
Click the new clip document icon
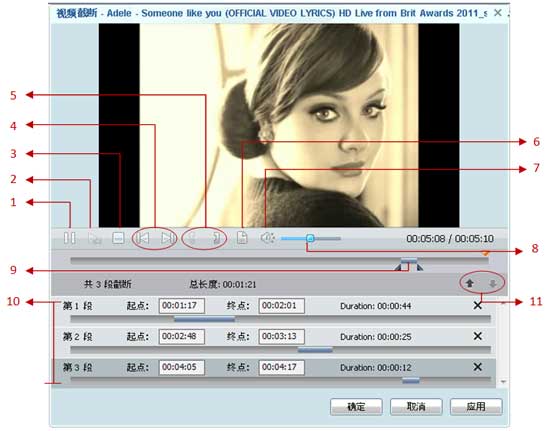(242, 238)
